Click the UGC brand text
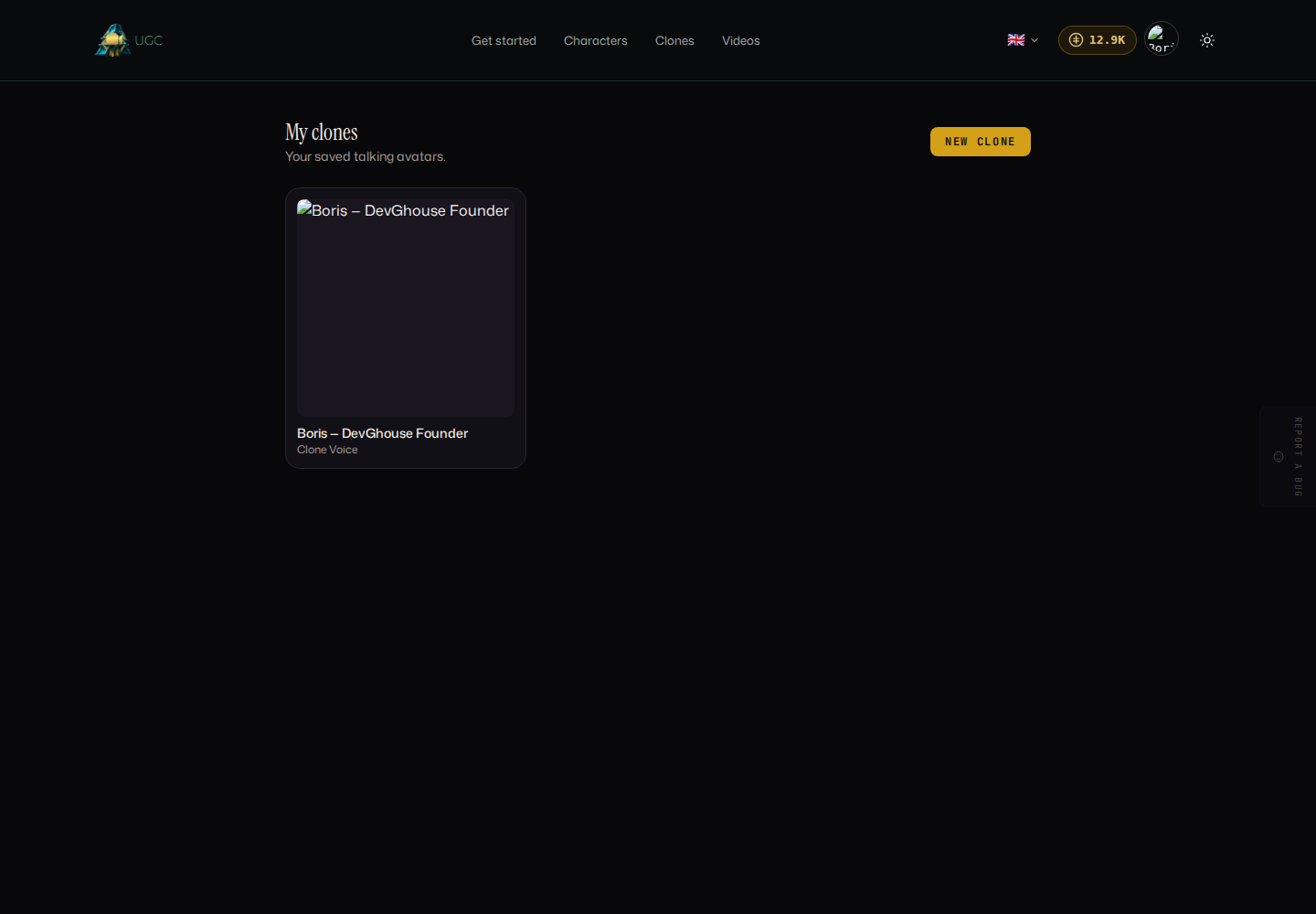The width and height of the screenshot is (1316, 914). [149, 40]
